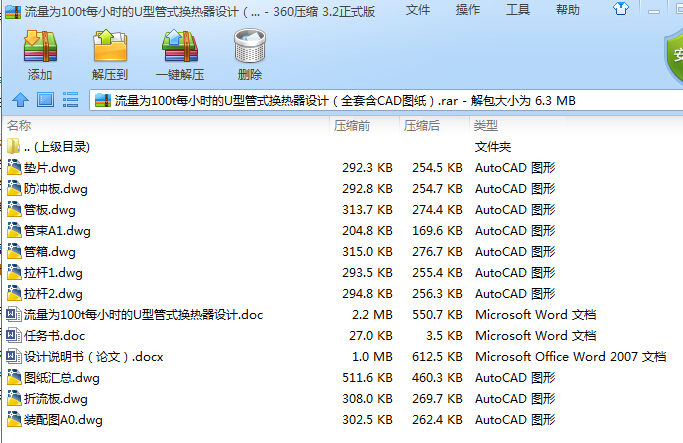Click the 169.6 KB compressed size
683x443 pixels.
tap(437, 230)
